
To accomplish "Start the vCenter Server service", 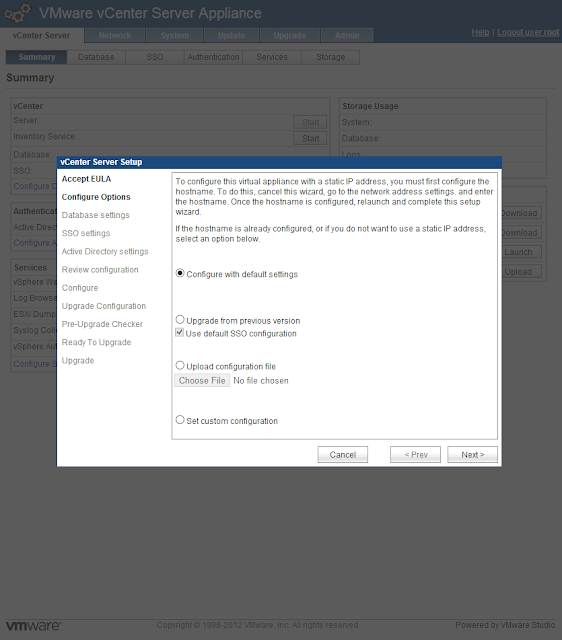I will tap(310, 122).
